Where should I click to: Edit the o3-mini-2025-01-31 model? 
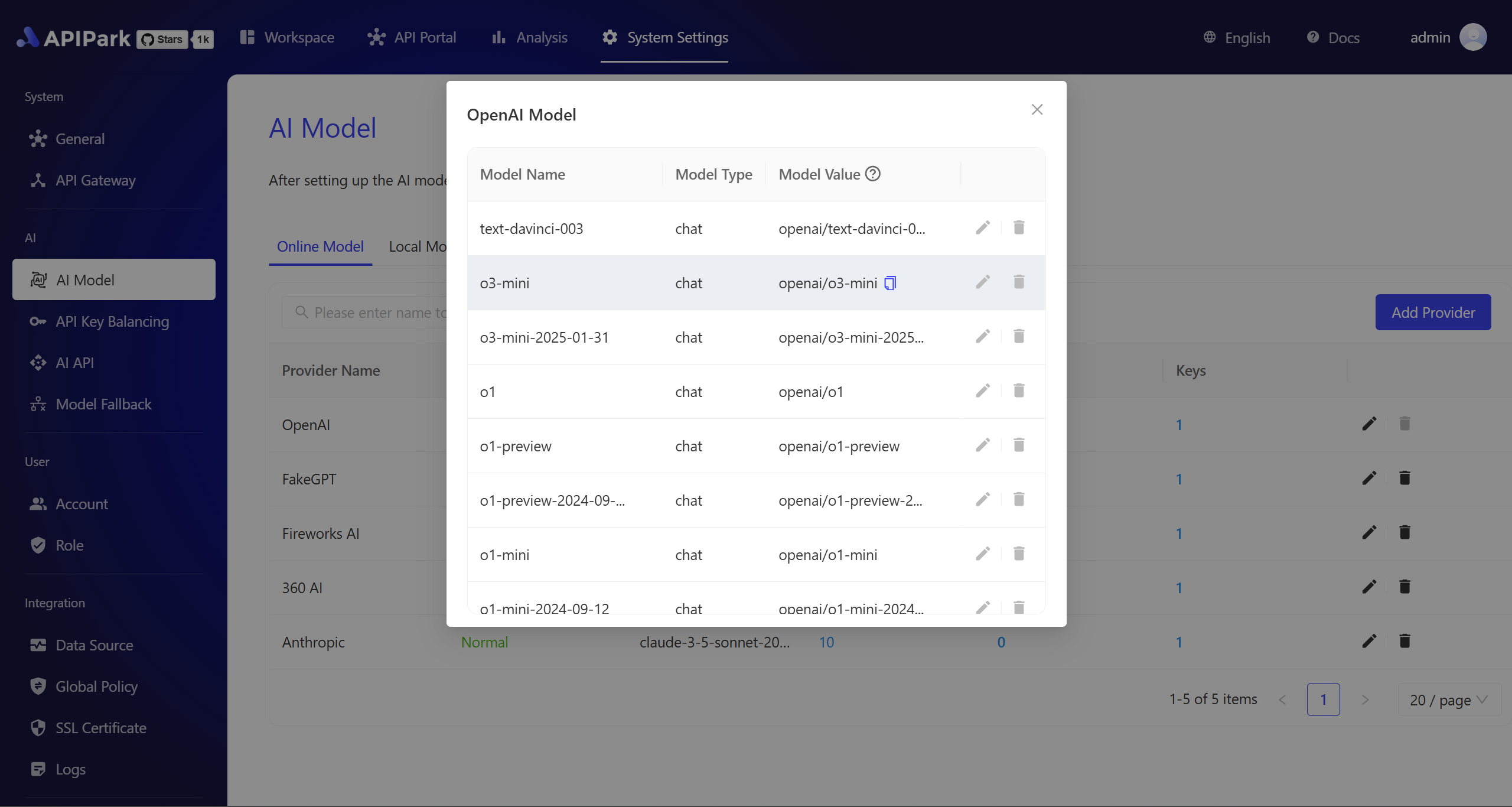[x=983, y=337]
